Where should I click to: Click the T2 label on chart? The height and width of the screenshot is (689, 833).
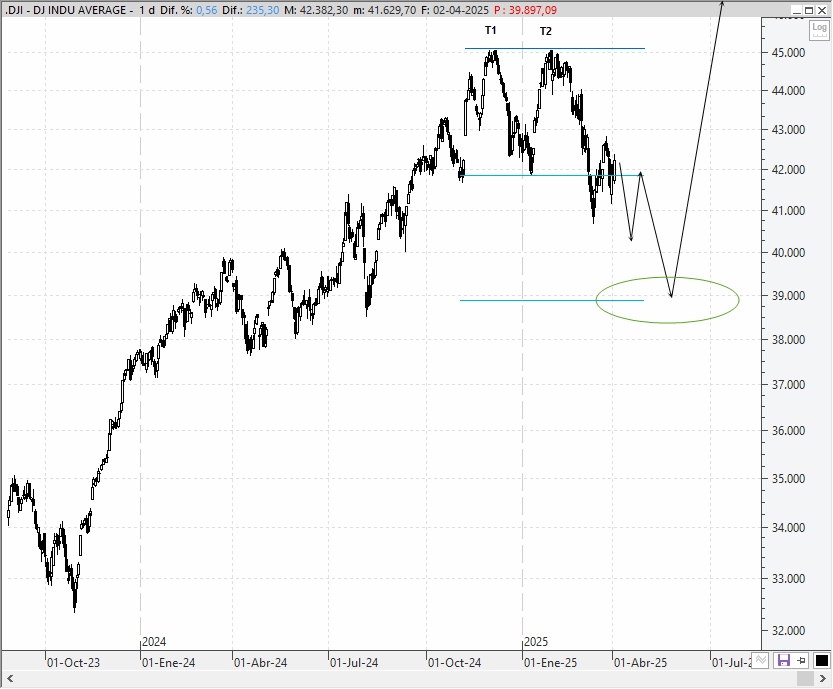point(546,31)
